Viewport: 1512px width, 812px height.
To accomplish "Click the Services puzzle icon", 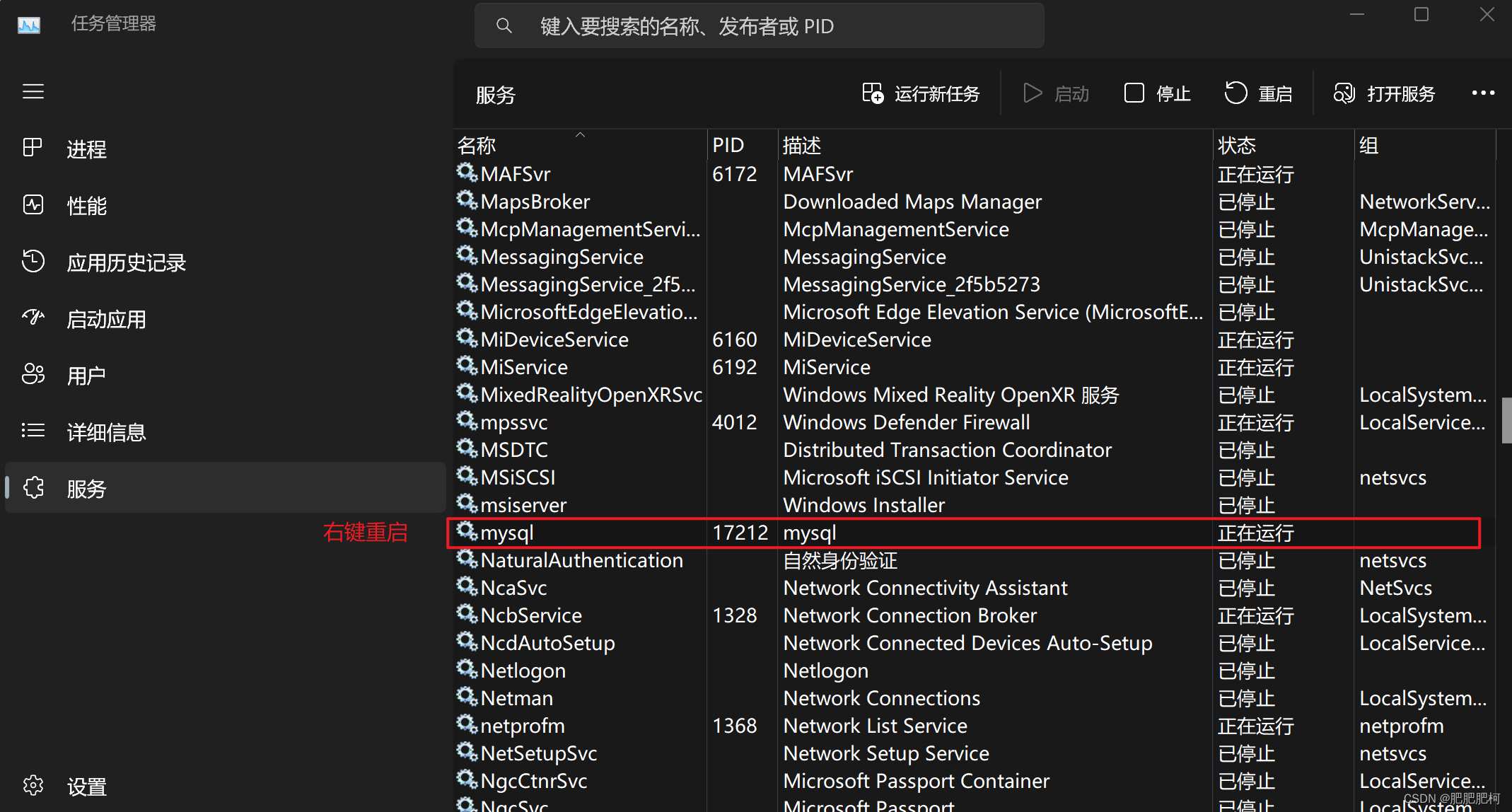I will [x=33, y=487].
